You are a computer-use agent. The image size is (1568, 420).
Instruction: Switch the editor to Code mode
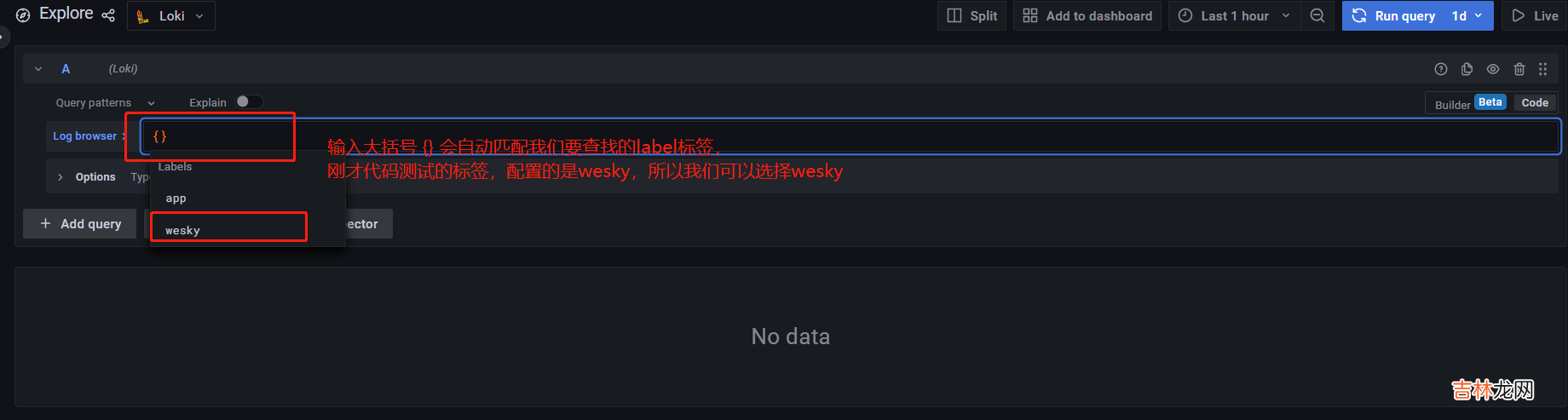point(1535,103)
